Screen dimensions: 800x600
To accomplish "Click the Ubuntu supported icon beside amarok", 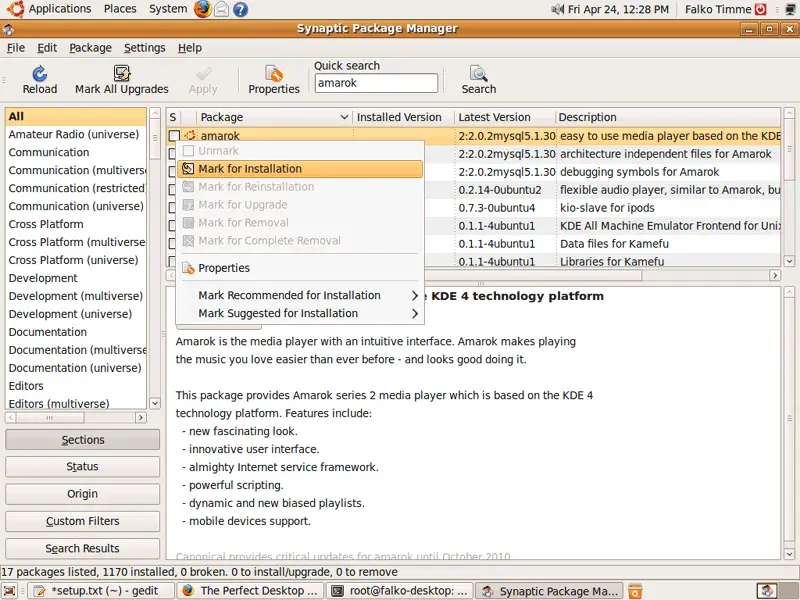I will [x=190, y=135].
